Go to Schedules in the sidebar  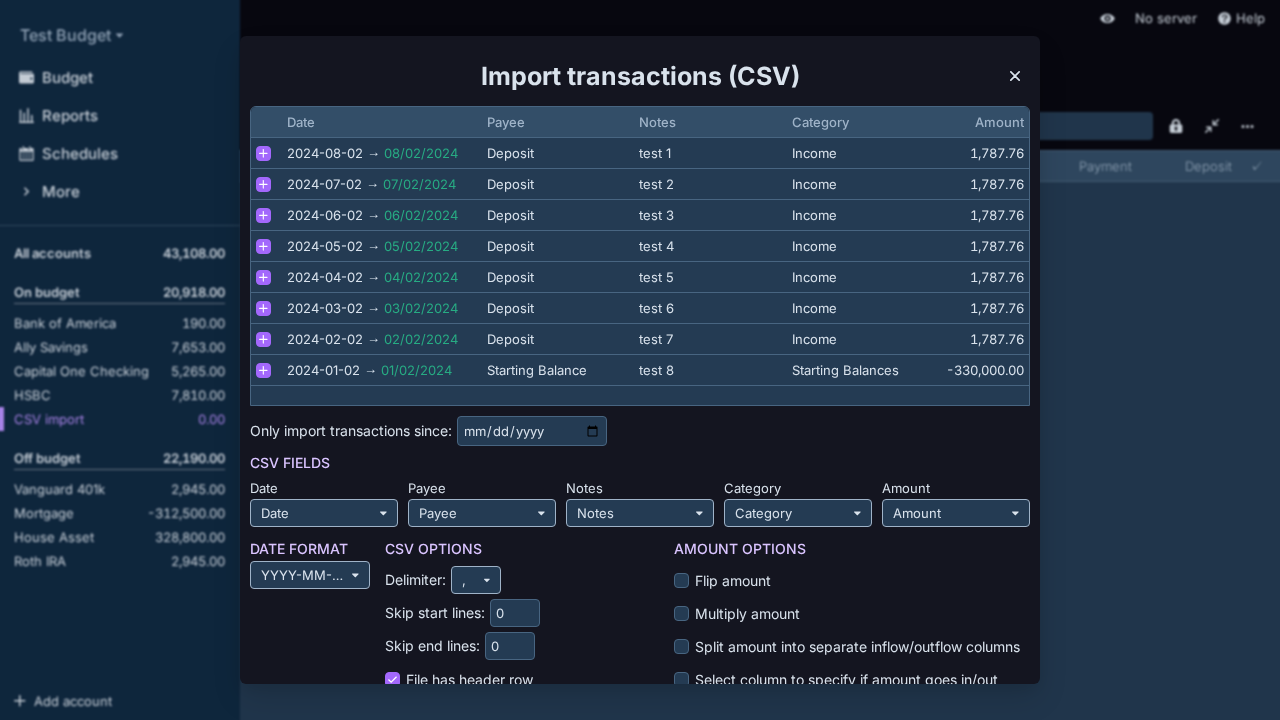[79, 154]
